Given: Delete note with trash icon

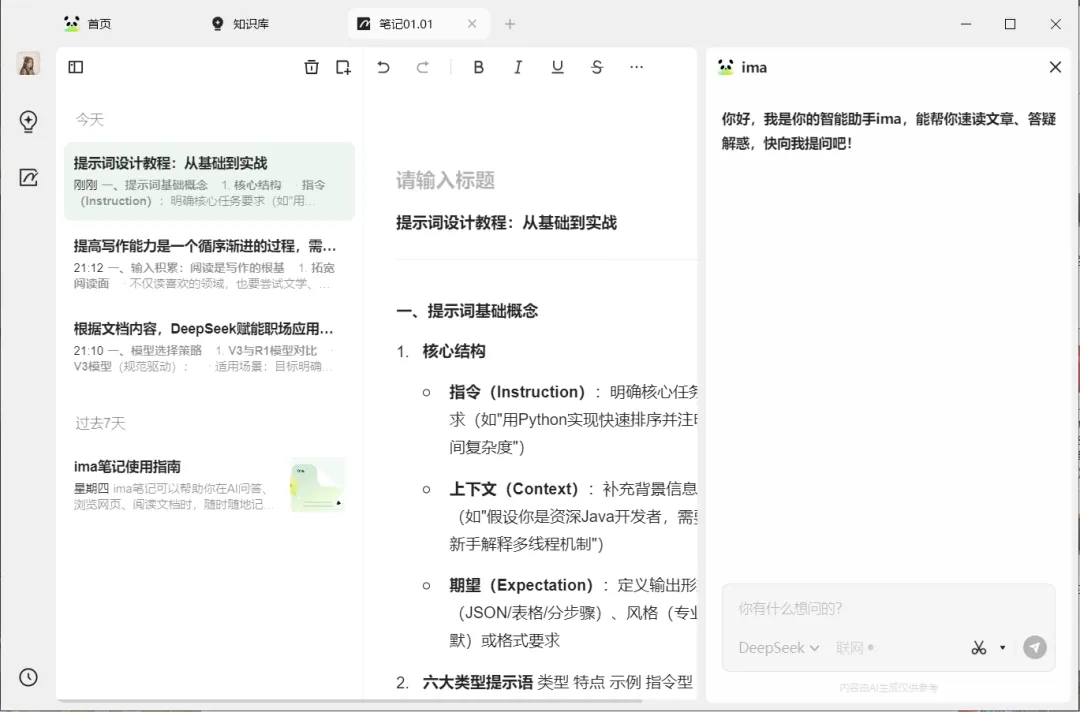Looking at the screenshot, I should (x=311, y=67).
